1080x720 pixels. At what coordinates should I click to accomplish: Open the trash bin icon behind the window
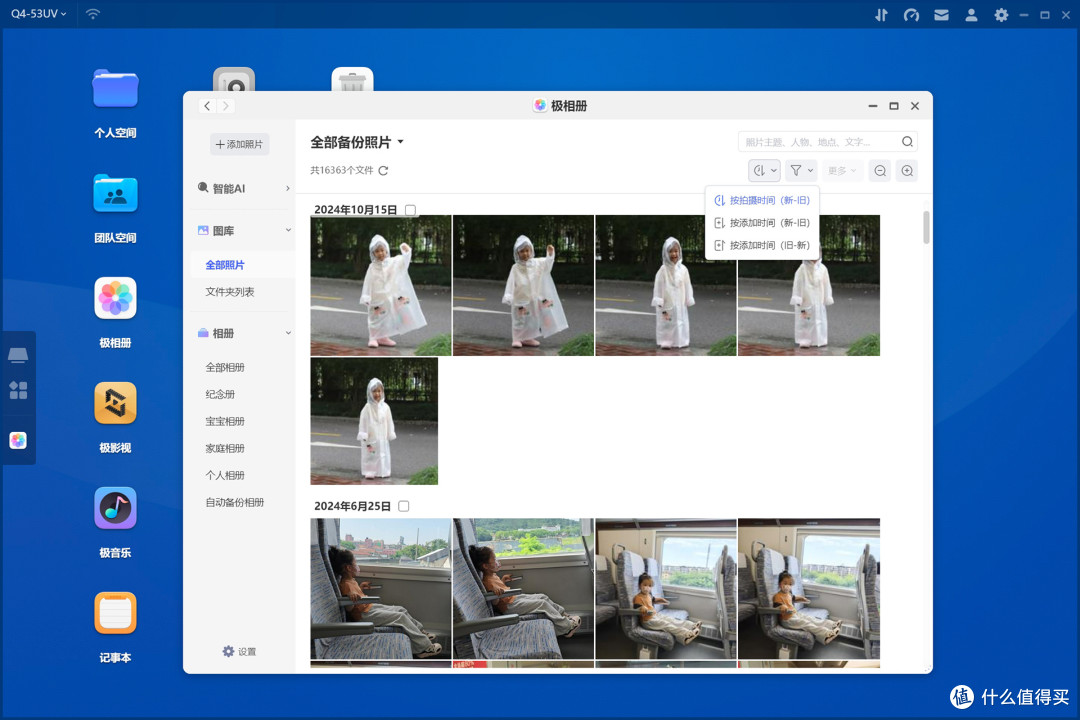[x=352, y=79]
